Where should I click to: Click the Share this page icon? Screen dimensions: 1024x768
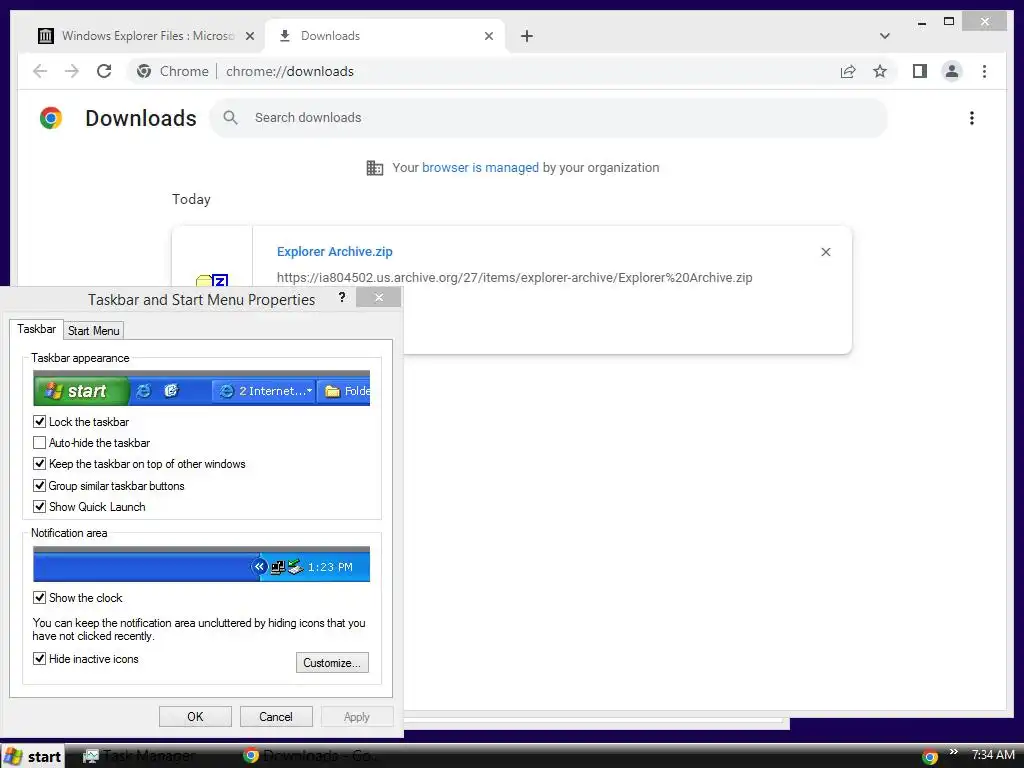[x=848, y=71]
